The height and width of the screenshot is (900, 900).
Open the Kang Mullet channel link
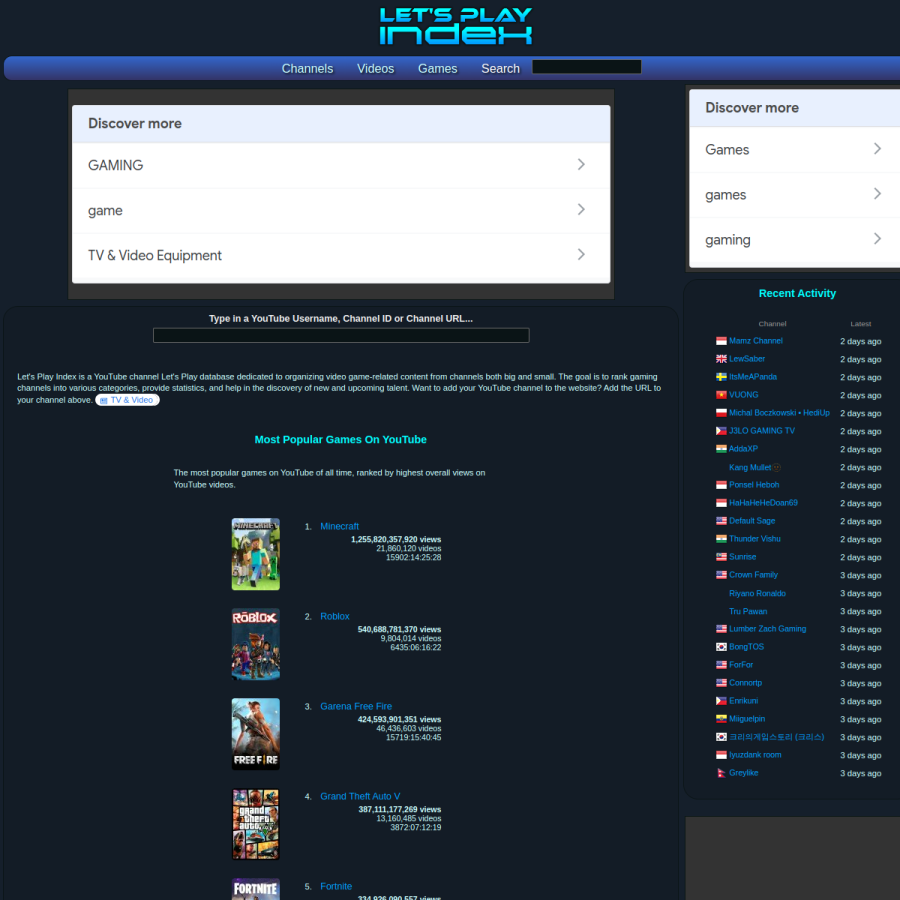click(754, 467)
